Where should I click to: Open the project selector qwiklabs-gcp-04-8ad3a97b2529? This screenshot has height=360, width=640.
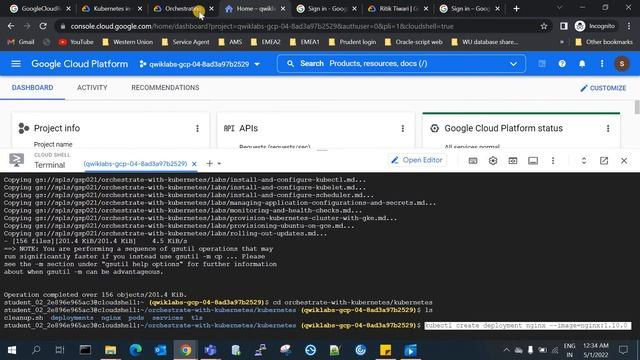(200, 64)
